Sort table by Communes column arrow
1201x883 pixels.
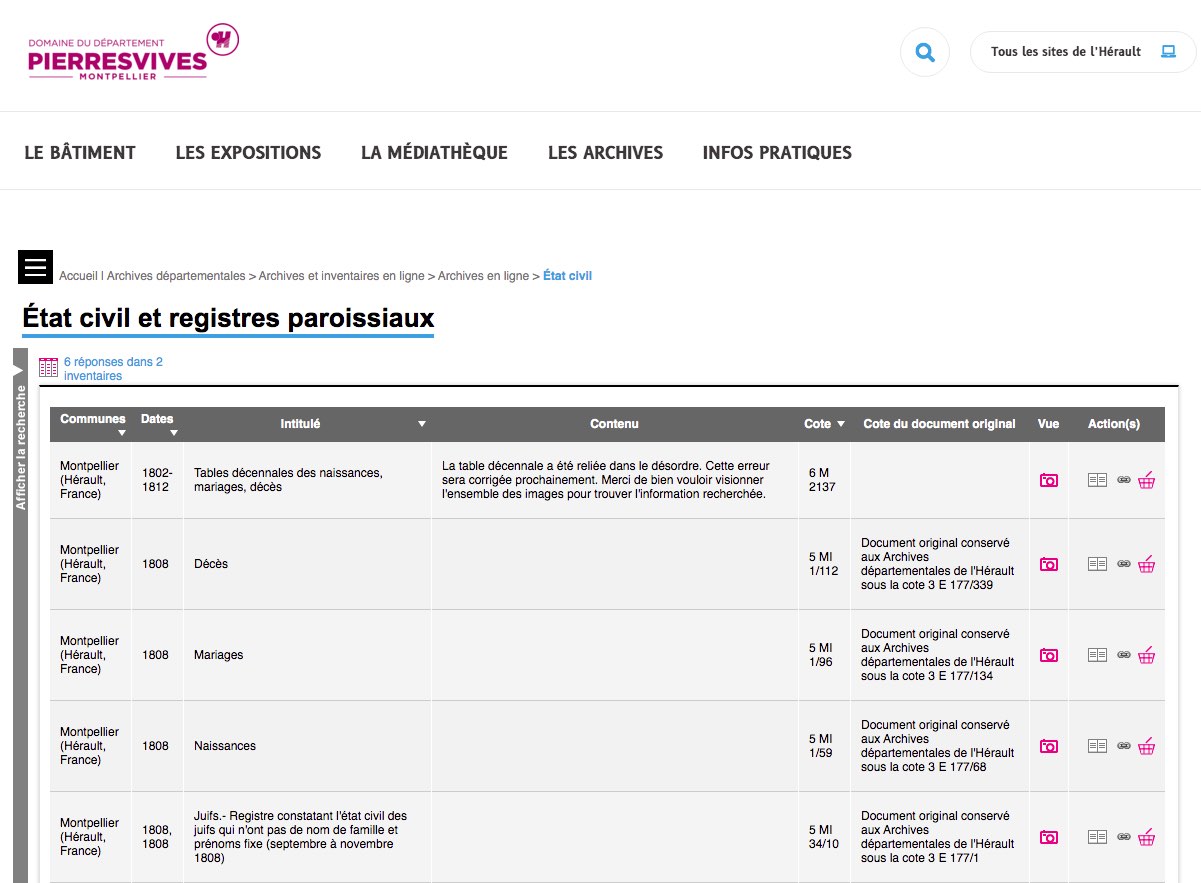(122, 433)
